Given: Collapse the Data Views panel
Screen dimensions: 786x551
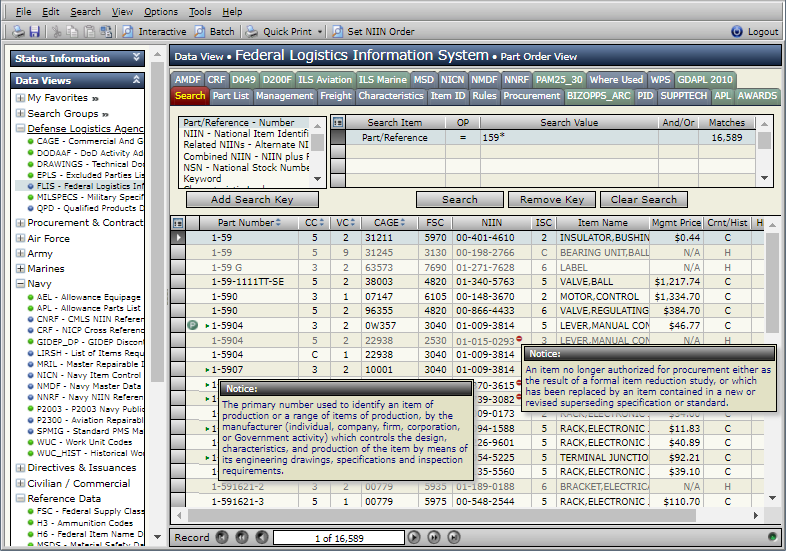Looking at the screenshot, I should tap(136, 80).
